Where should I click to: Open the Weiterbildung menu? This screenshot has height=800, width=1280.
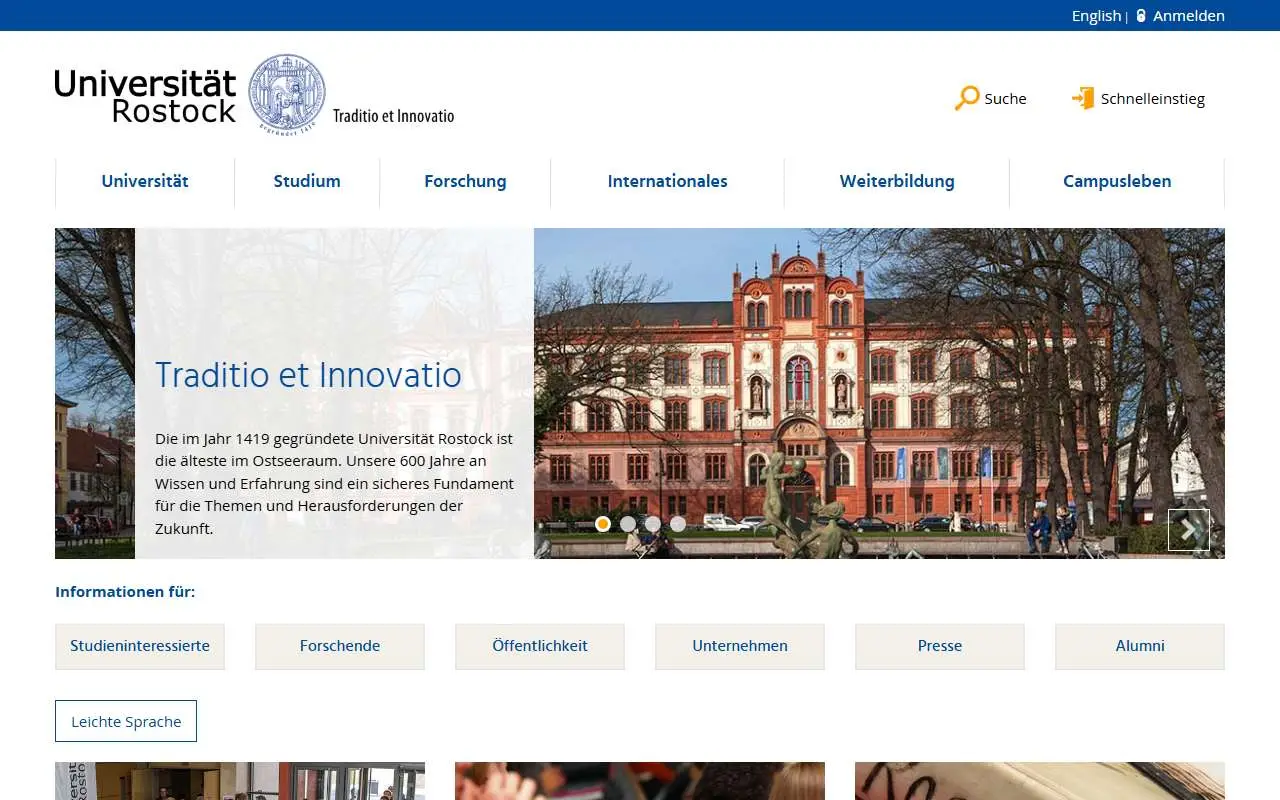(x=897, y=181)
